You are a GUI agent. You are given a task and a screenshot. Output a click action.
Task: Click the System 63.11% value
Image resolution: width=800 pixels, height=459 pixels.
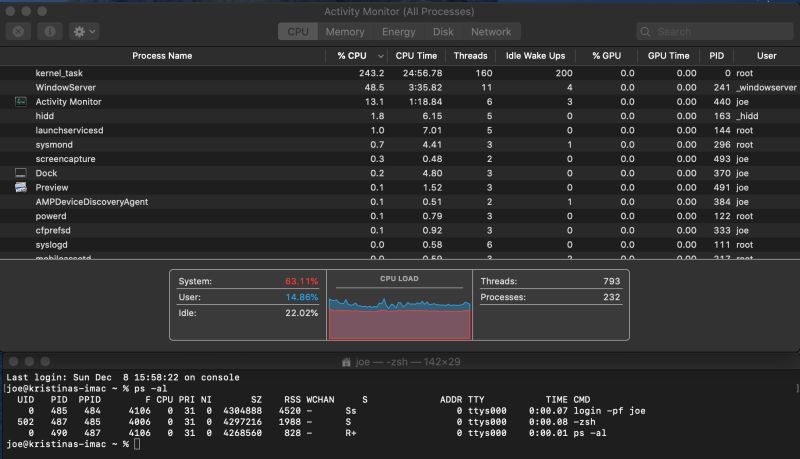tap(301, 281)
